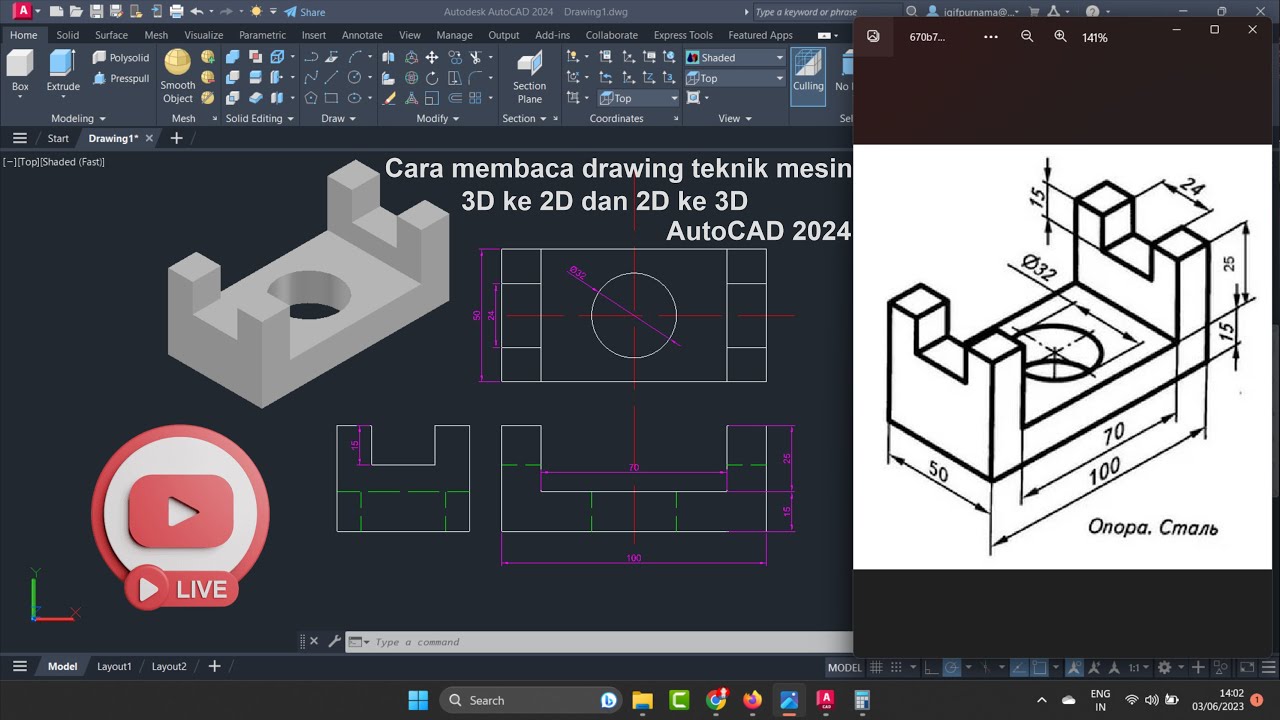Expand the Modeling panel
The image size is (1280, 720).
click(78, 118)
